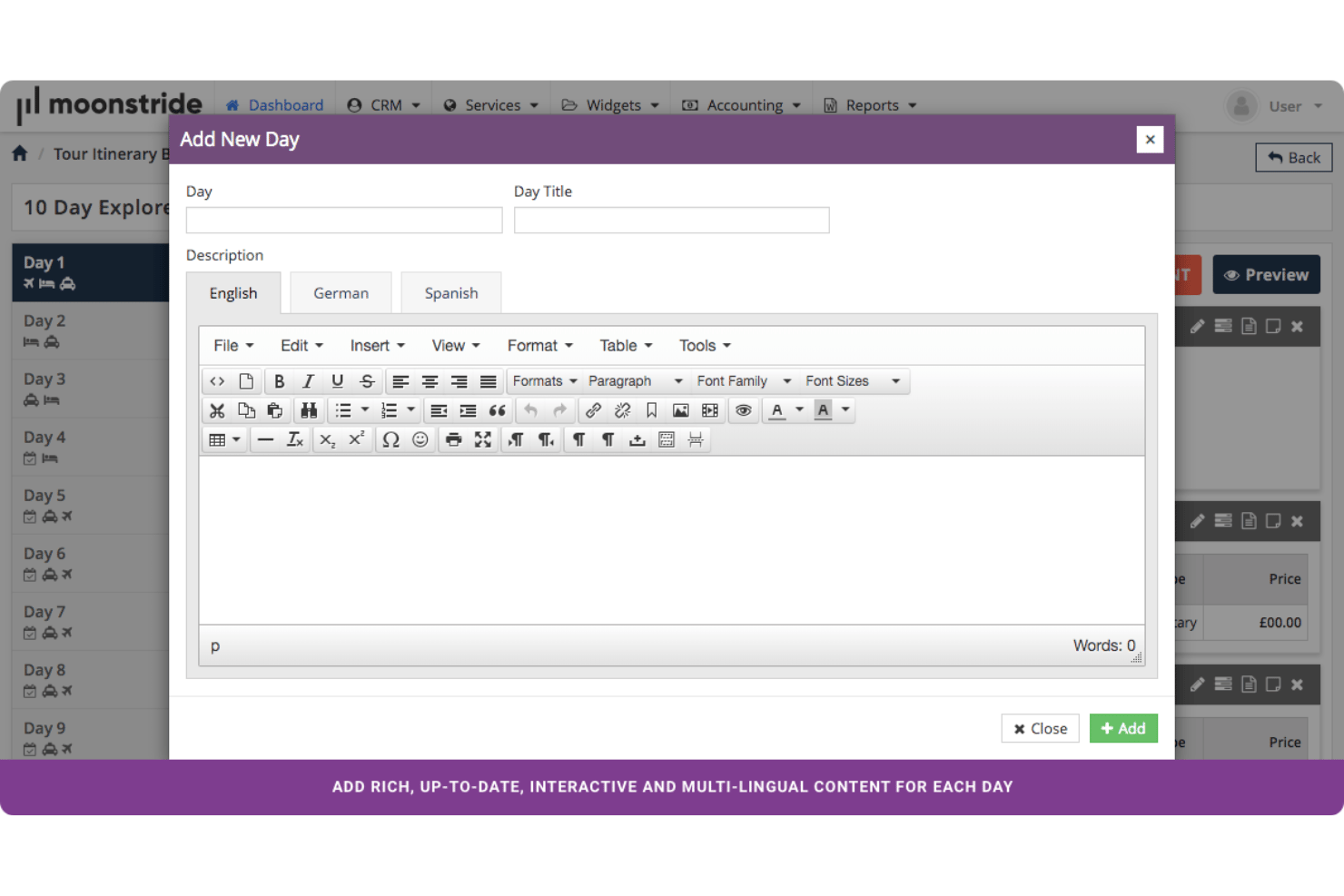Apply background color with highlighted A
Viewport: 1344px width, 896px height.
tap(823, 410)
